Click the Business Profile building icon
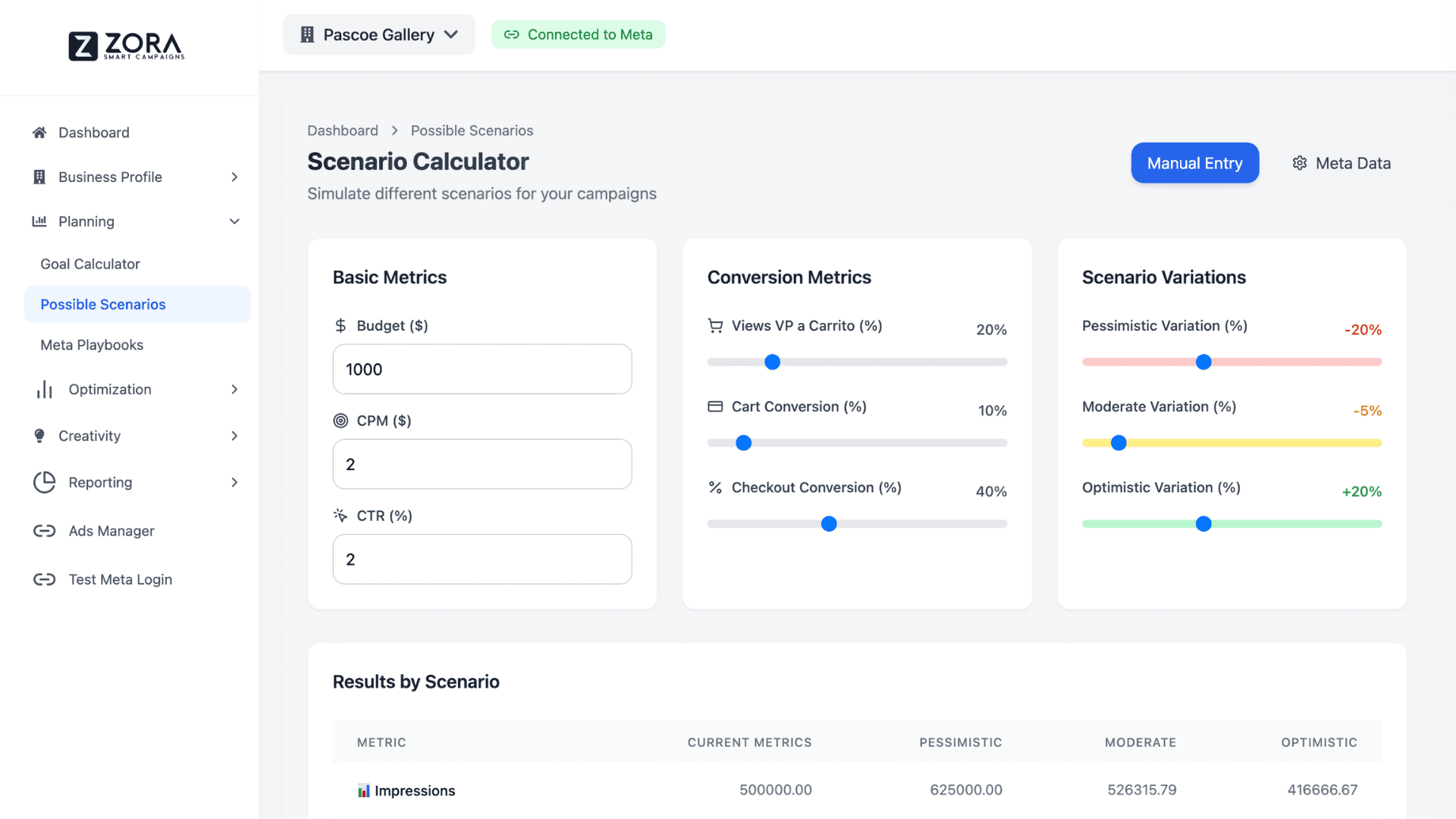 coord(39,177)
